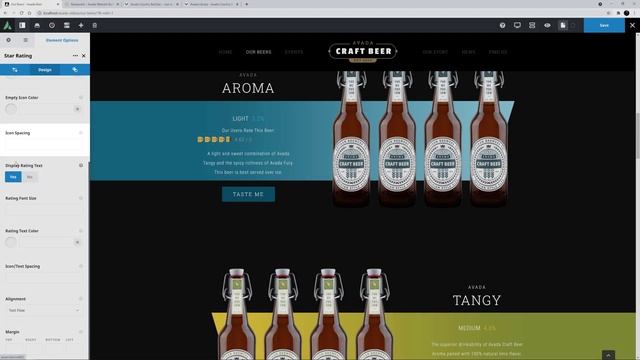Click the NEWS nav link
The height and width of the screenshot is (360, 640).
pos(469,52)
